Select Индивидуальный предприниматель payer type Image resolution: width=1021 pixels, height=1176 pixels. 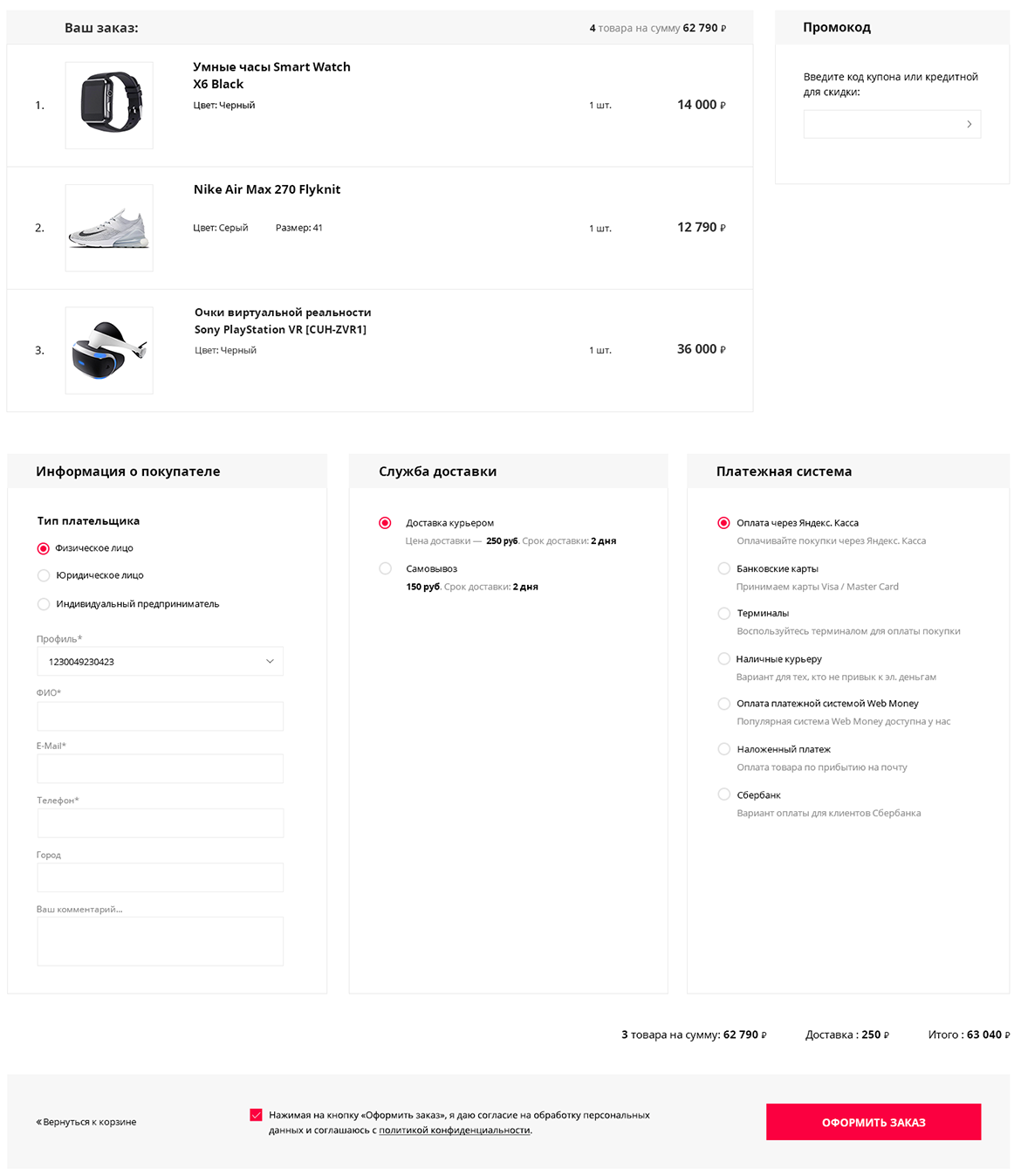[44, 604]
